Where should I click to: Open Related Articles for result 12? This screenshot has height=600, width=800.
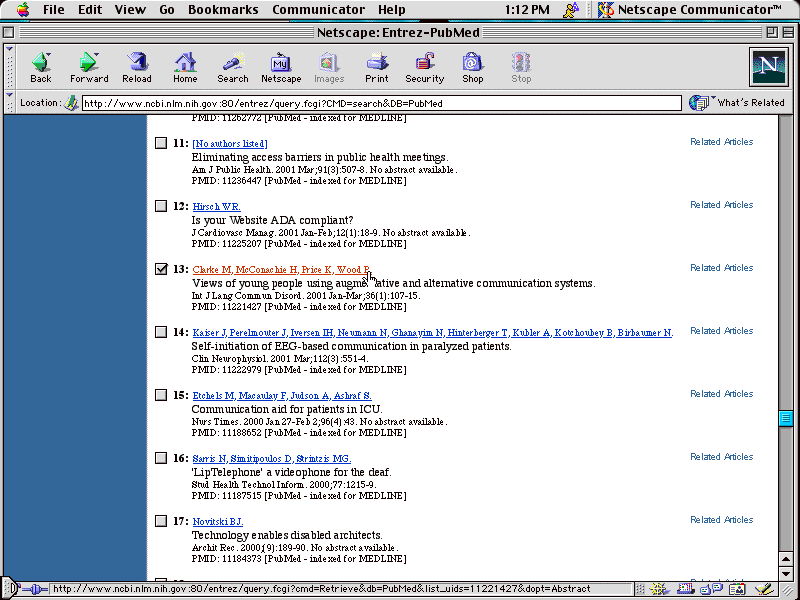(x=721, y=205)
